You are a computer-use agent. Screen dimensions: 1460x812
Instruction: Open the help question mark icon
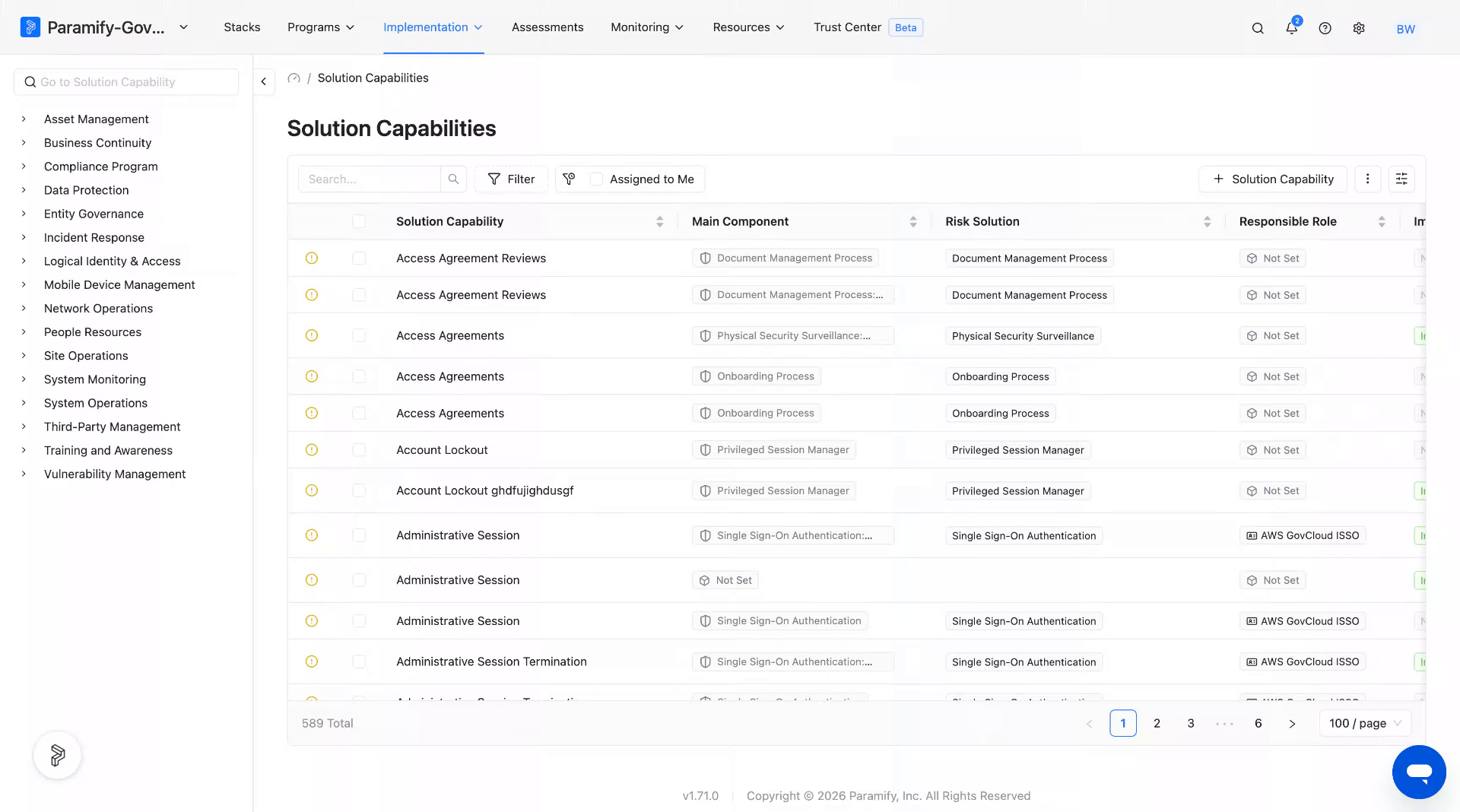coord(1325,28)
